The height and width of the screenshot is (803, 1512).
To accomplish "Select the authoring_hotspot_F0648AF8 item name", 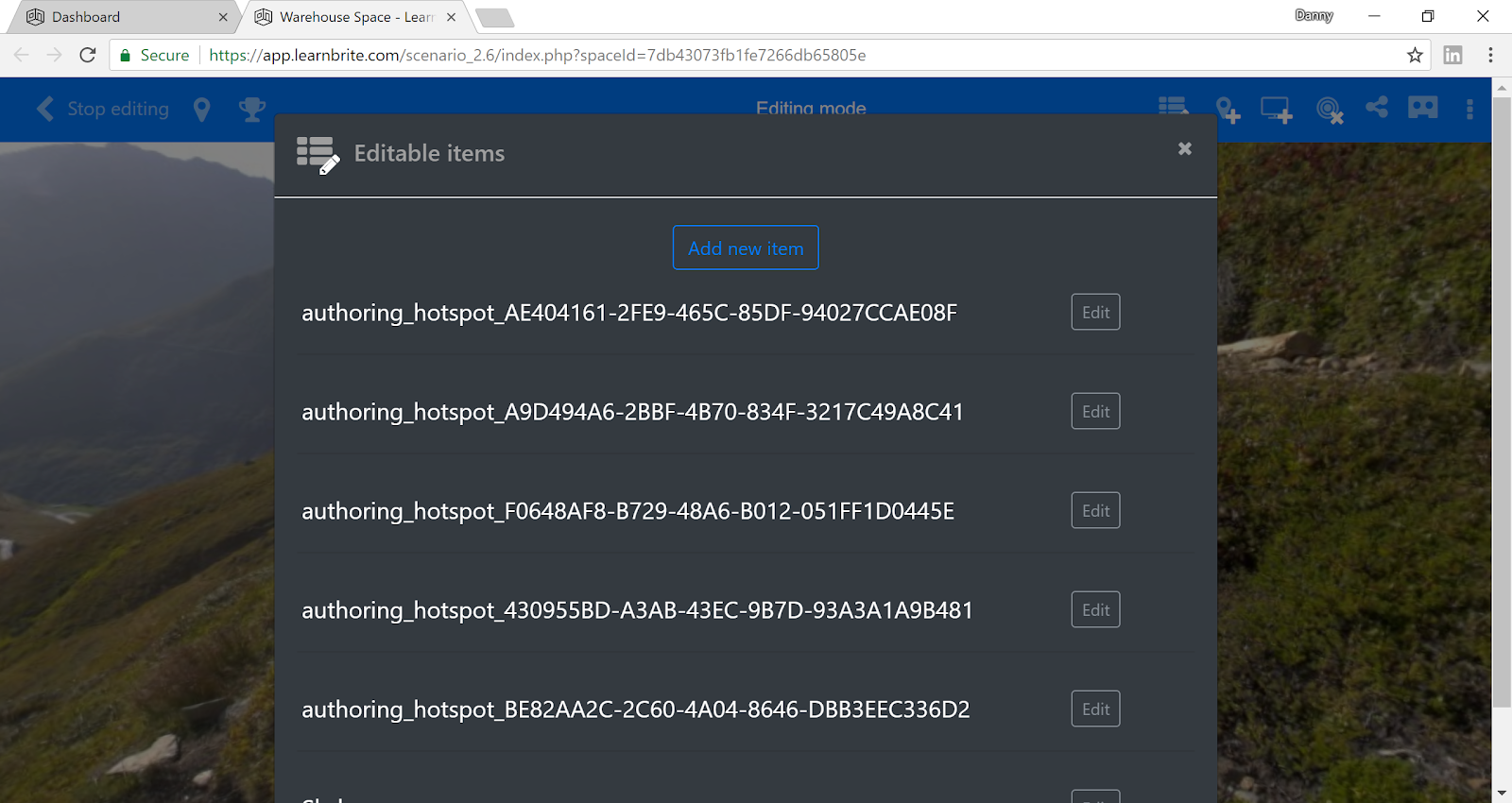I will click(x=627, y=511).
